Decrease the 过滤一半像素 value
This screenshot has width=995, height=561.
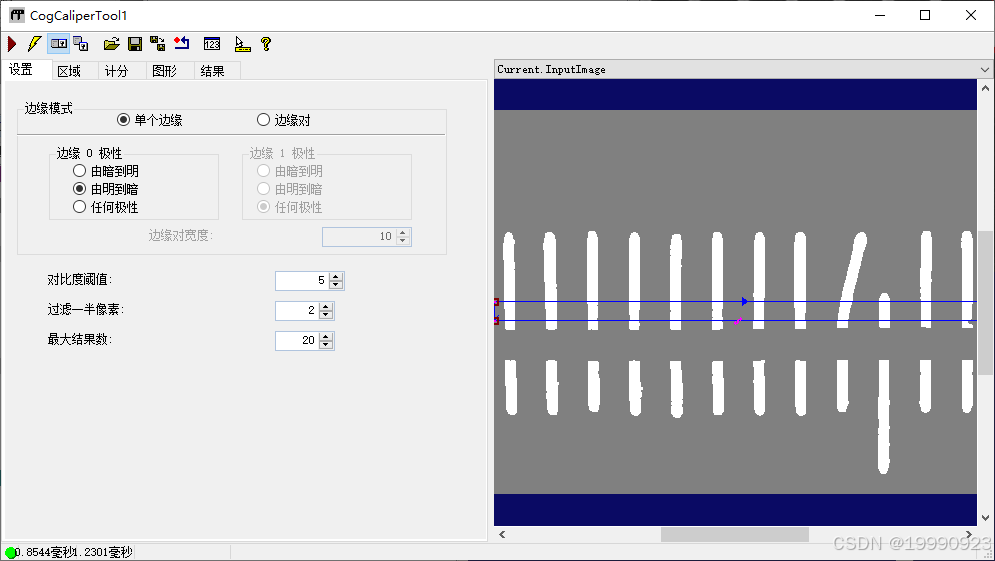click(x=326, y=315)
